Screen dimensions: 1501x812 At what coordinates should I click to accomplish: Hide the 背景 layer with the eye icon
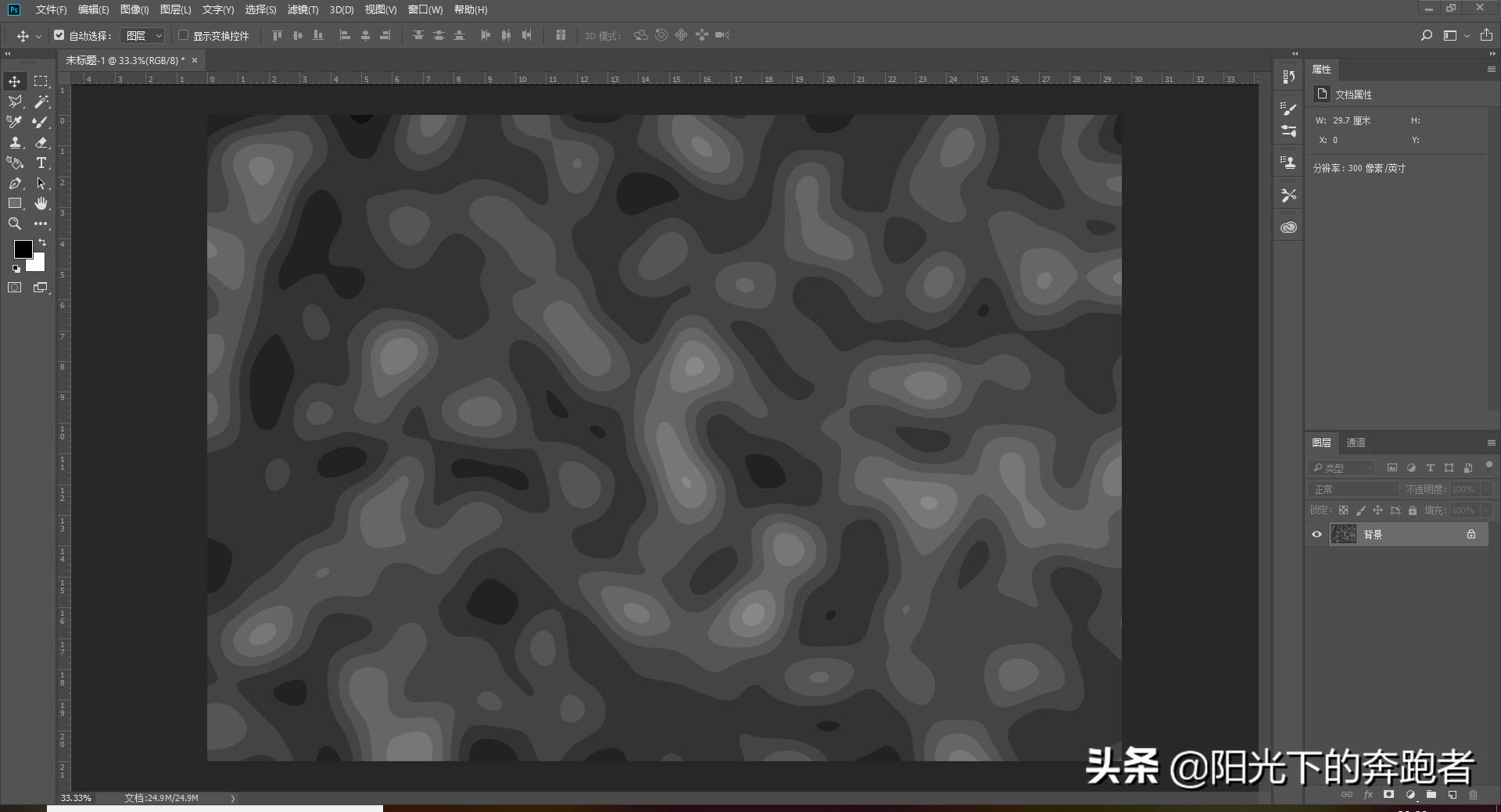1317,535
